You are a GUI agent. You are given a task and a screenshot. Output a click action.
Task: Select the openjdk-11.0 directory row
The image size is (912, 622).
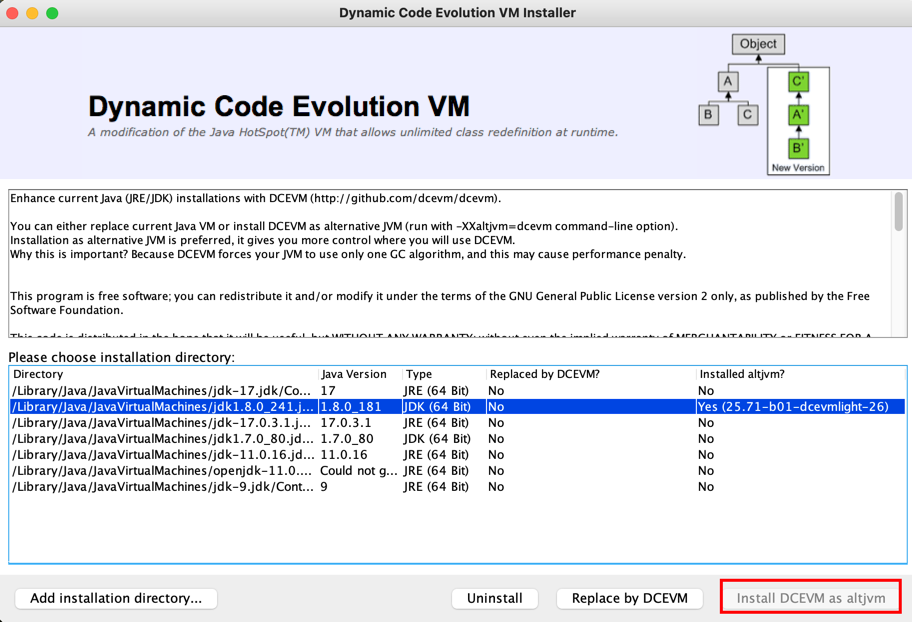click(458, 470)
